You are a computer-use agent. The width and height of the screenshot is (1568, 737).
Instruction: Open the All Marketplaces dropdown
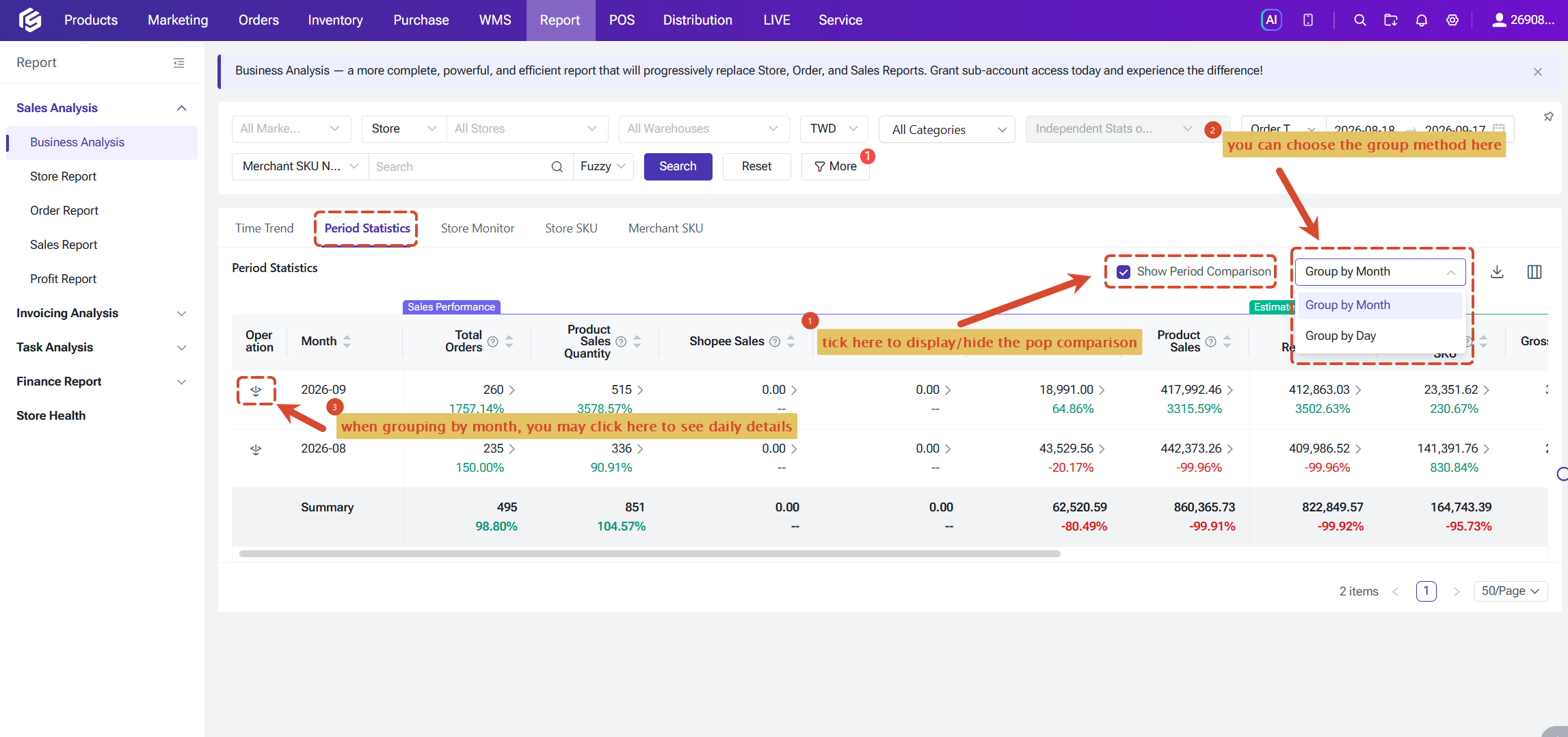click(x=291, y=129)
